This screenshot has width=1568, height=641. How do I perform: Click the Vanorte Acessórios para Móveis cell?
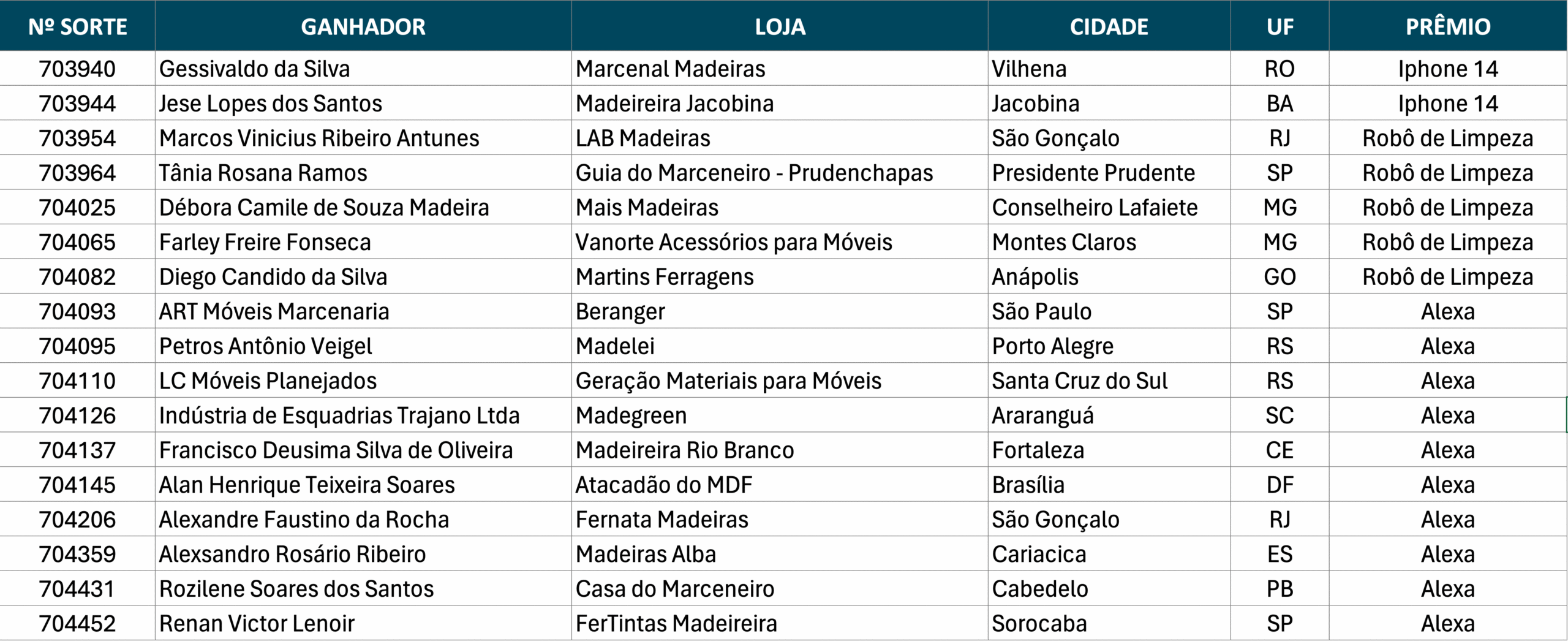[x=734, y=242]
